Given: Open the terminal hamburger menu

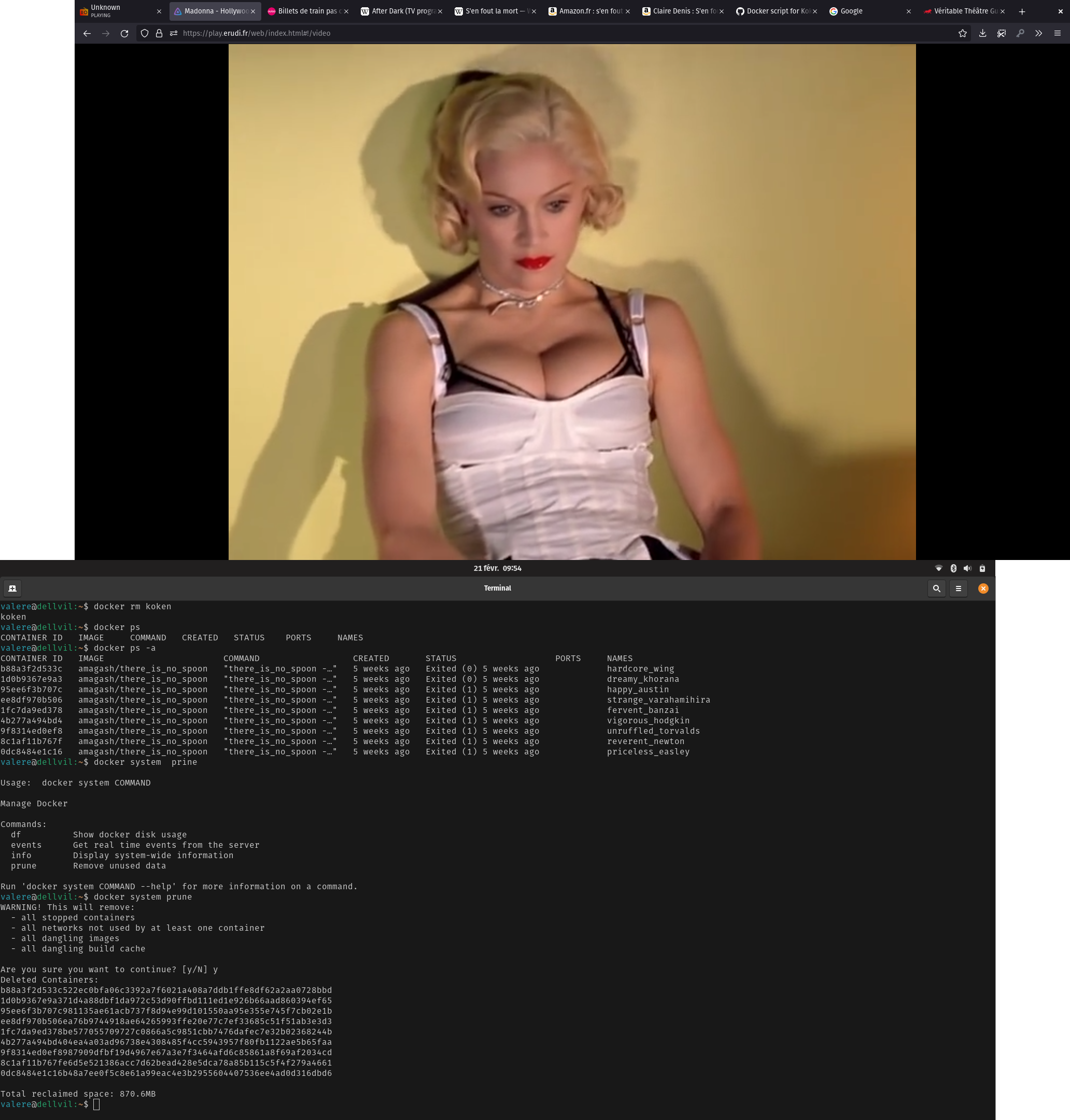Looking at the screenshot, I should [x=958, y=588].
